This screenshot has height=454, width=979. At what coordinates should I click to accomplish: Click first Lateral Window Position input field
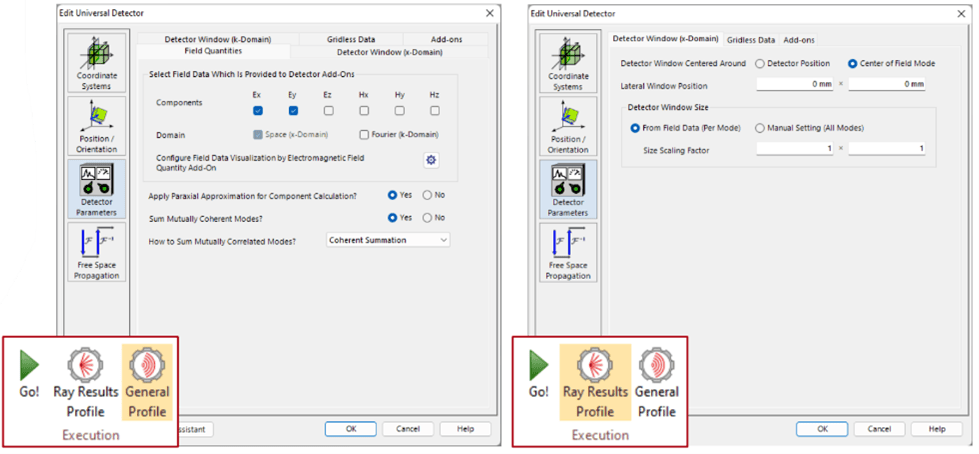pyautogui.click(x=794, y=85)
